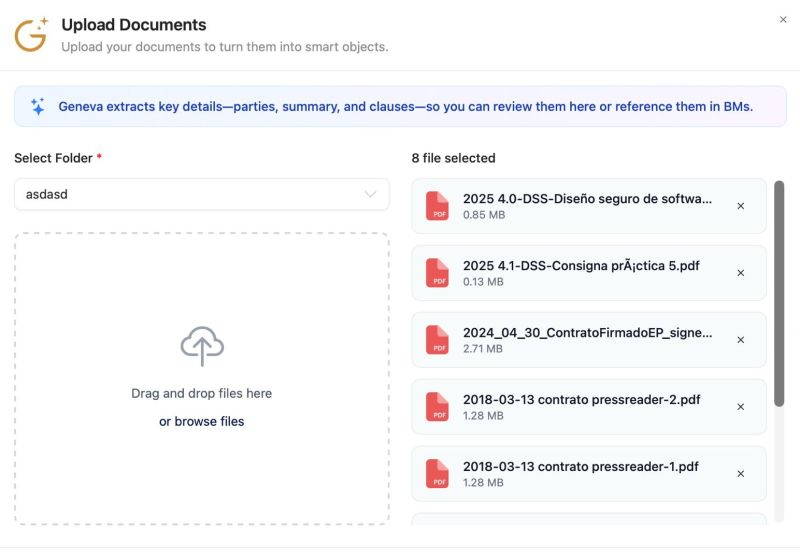800x558 pixels.
Task: Click the Geneva G logo icon
Action: (31, 35)
